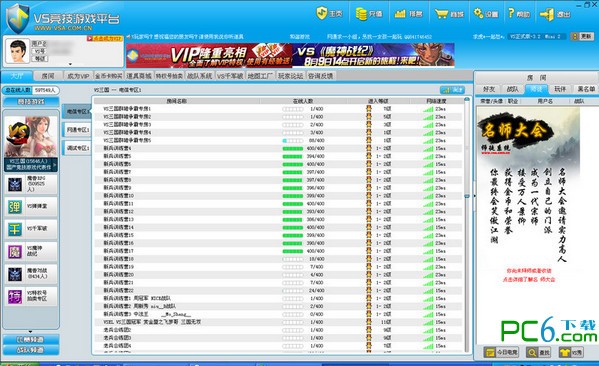The image size is (599, 366).
Task: Select the 电信专区1 zone
Action: point(77,111)
